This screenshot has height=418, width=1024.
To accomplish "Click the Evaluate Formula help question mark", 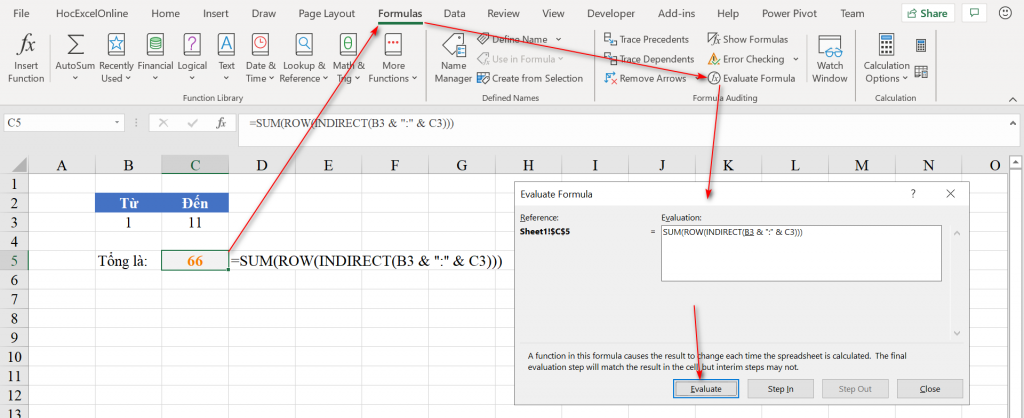I will click(913, 193).
